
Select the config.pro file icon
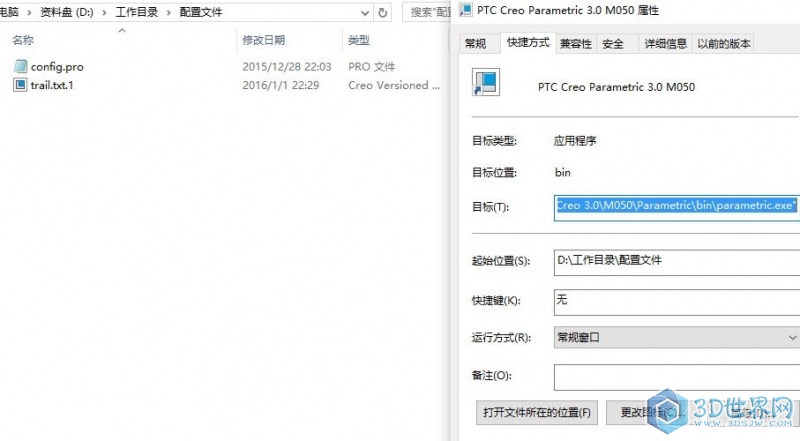20,66
